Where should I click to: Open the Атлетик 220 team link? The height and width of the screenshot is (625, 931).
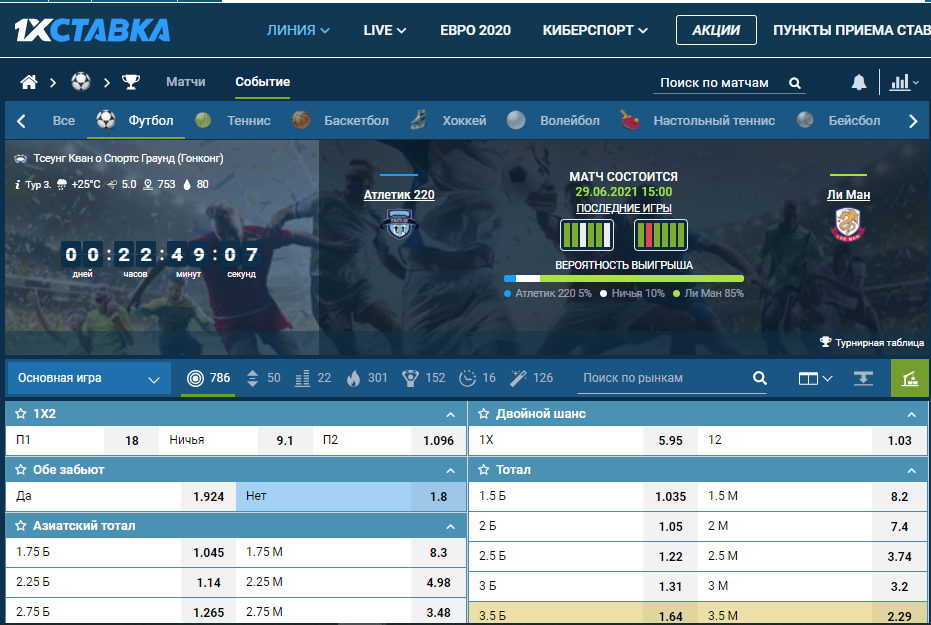pyautogui.click(x=399, y=195)
